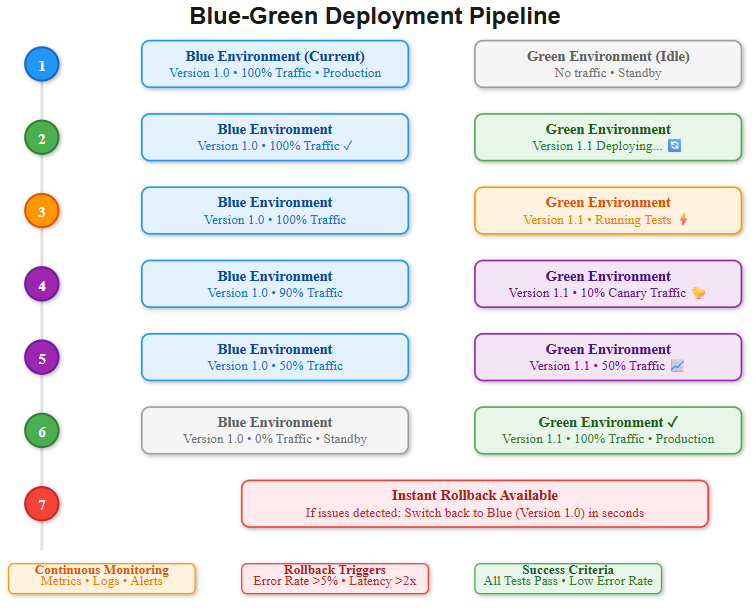Open the Success Criteria box
Image resolution: width=756 pixels, height=608 pixels.
568,579
